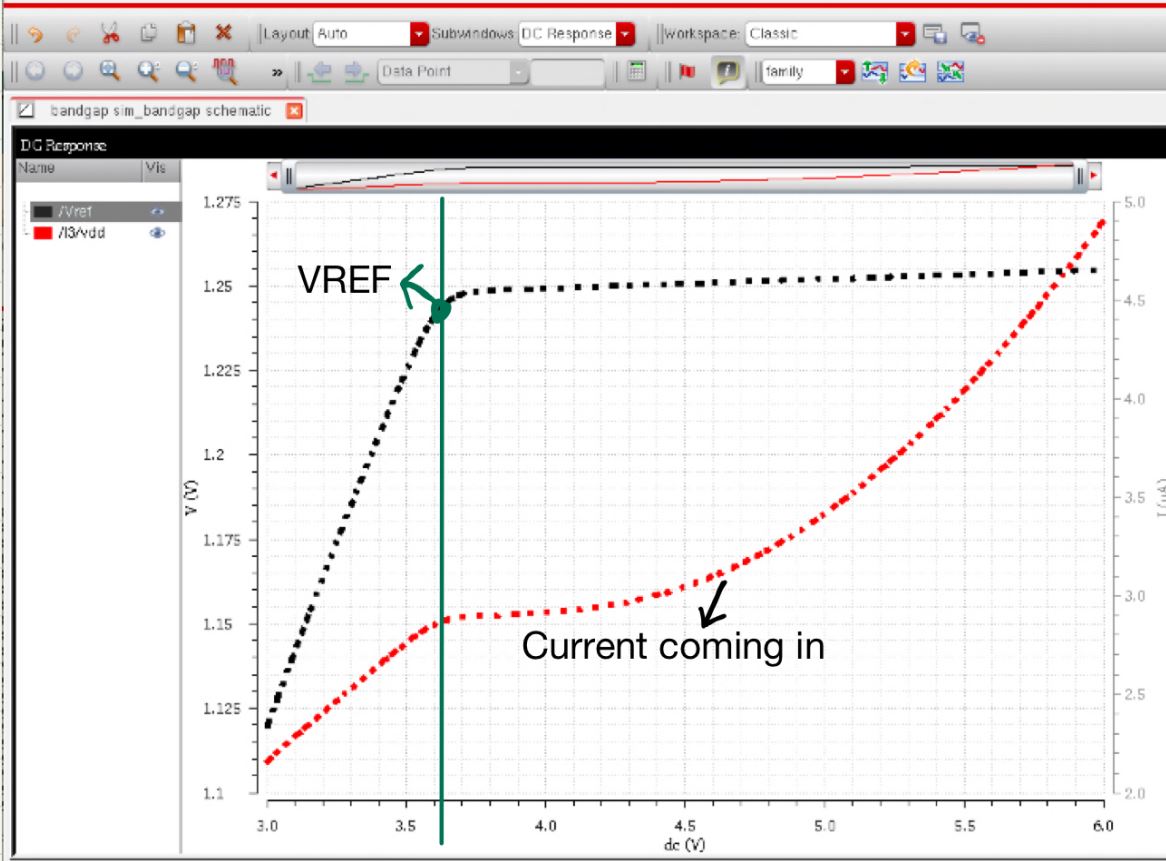Close the bandgap sim_bandgap schematic tab
Screen dimensions: 1166x861
tap(294, 111)
